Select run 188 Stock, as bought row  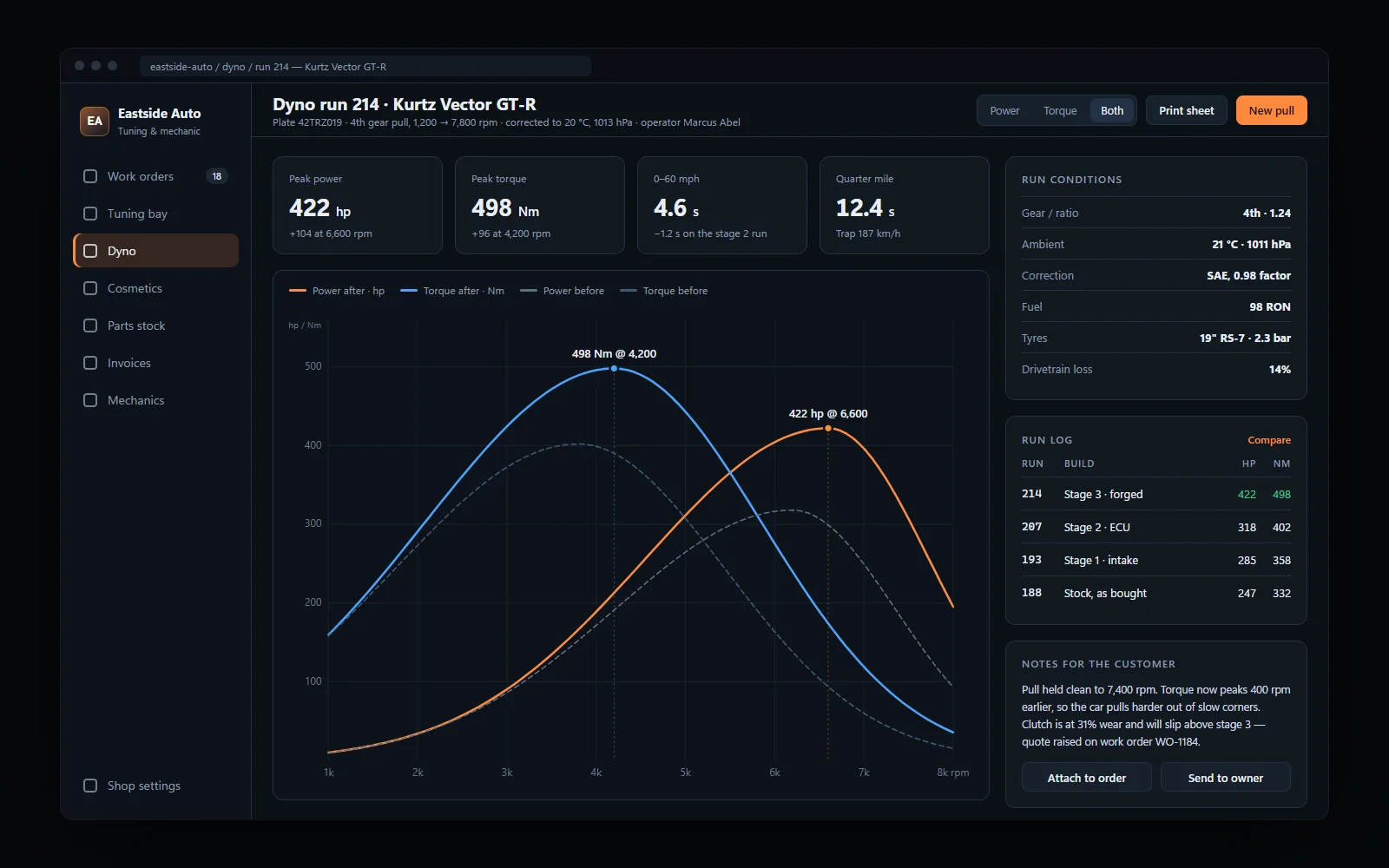[x=1155, y=593]
